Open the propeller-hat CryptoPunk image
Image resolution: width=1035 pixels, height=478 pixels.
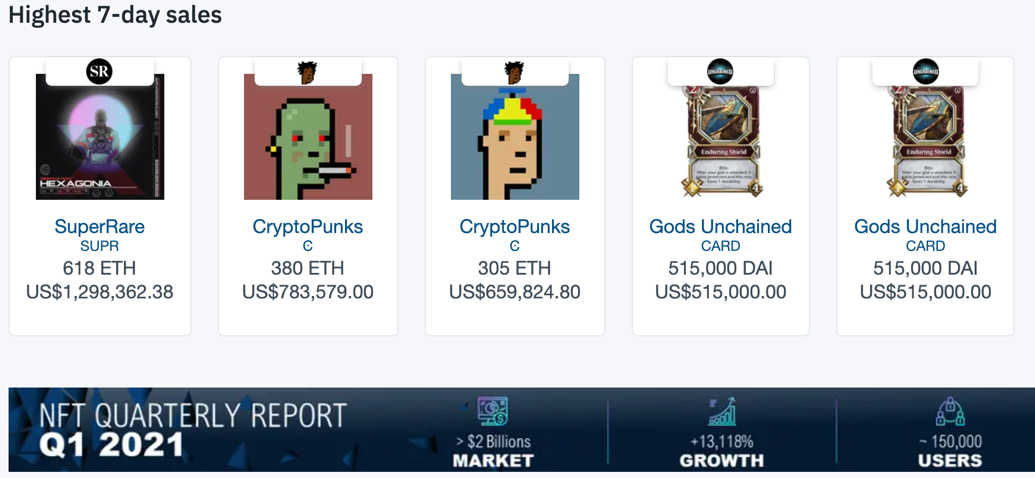(x=515, y=137)
